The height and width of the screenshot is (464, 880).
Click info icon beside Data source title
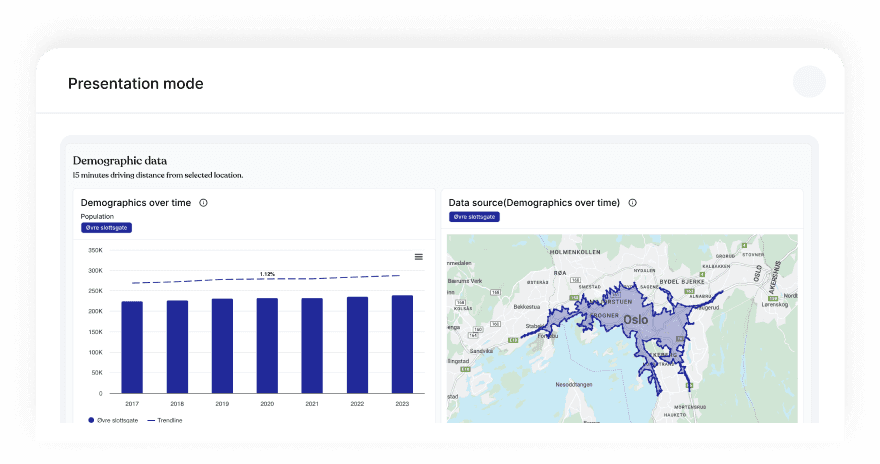pos(632,203)
